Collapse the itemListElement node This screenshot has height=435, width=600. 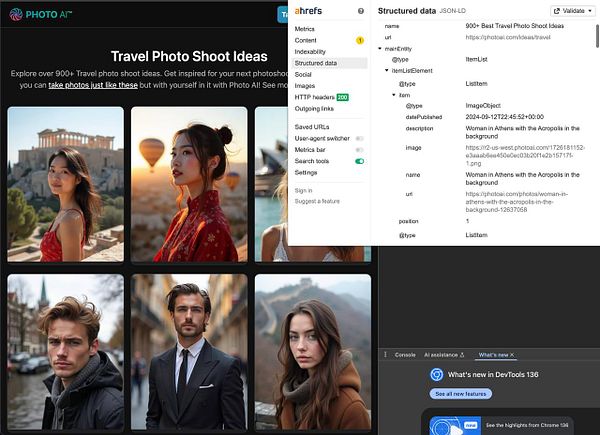[x=386, y=70]
